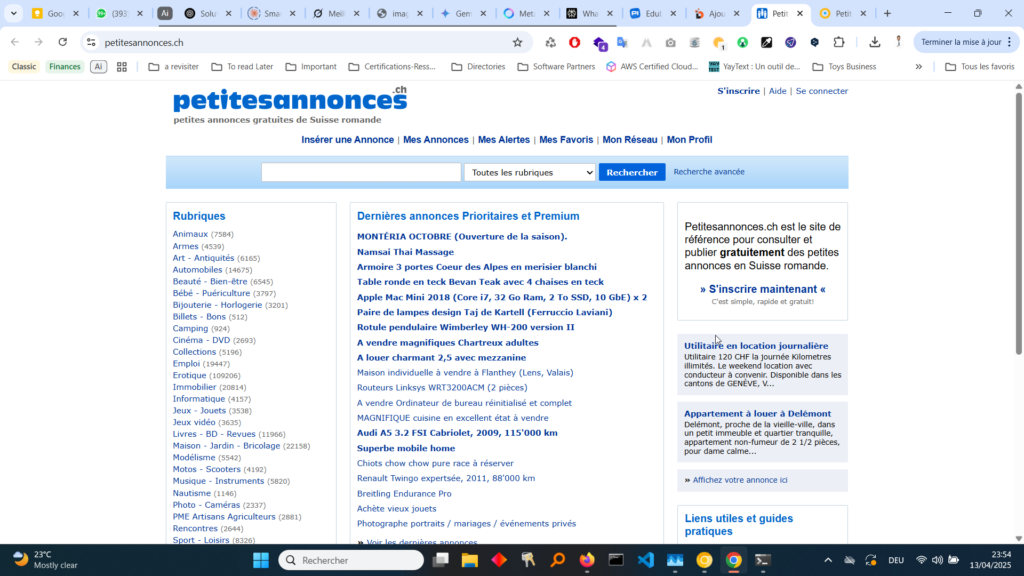Viewport: 1024px width, 576px height.
Task: Click the Rechercher search button
Action: pos(632,172)
